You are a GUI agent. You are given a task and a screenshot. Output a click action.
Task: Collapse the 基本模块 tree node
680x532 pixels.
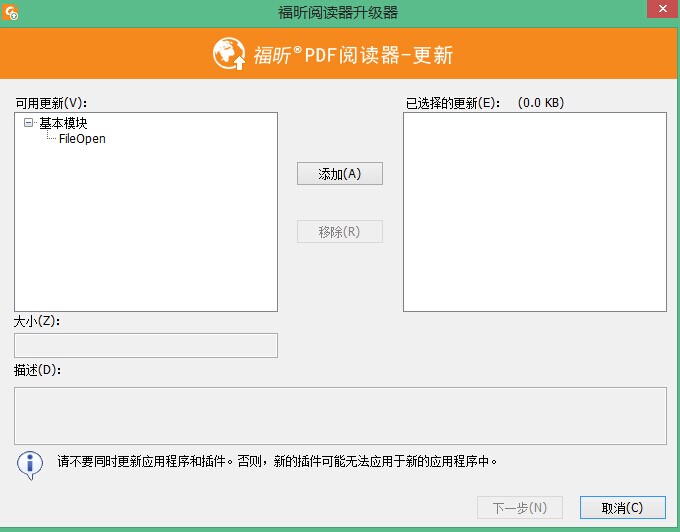point(28,123)
